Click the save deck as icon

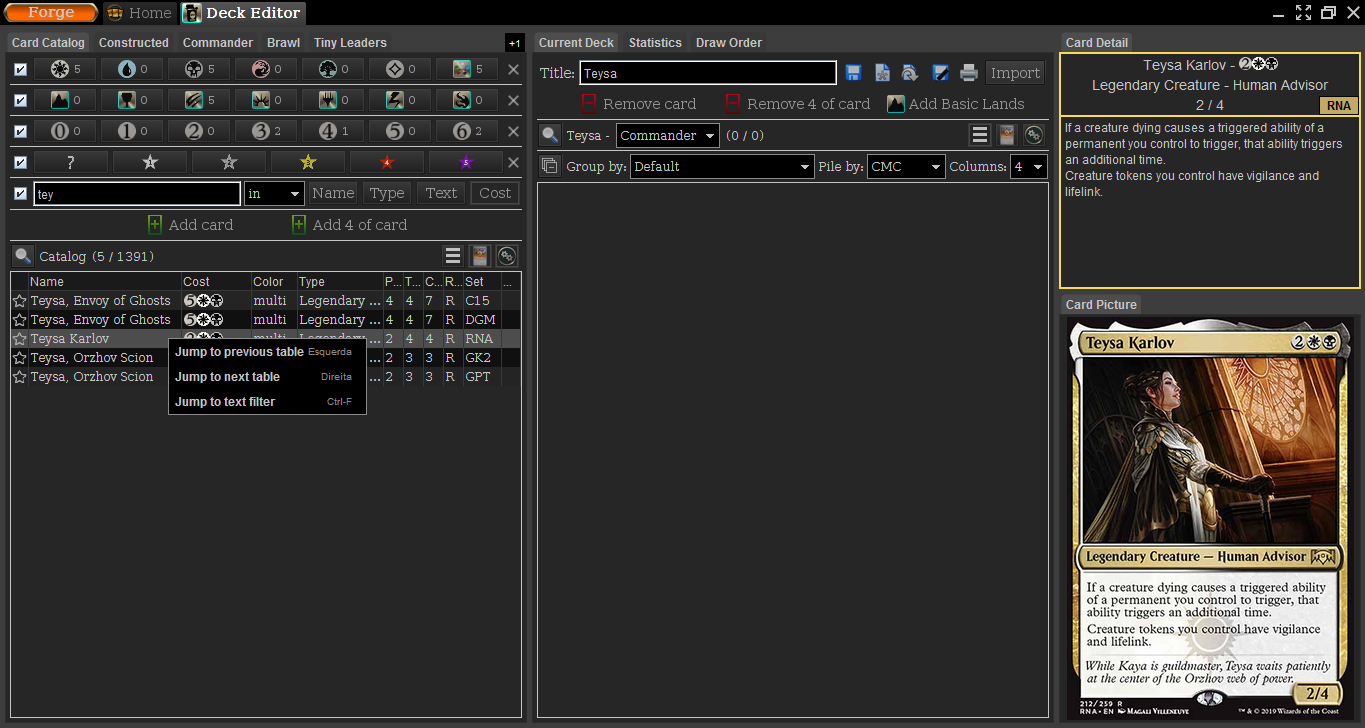[940, 72]
